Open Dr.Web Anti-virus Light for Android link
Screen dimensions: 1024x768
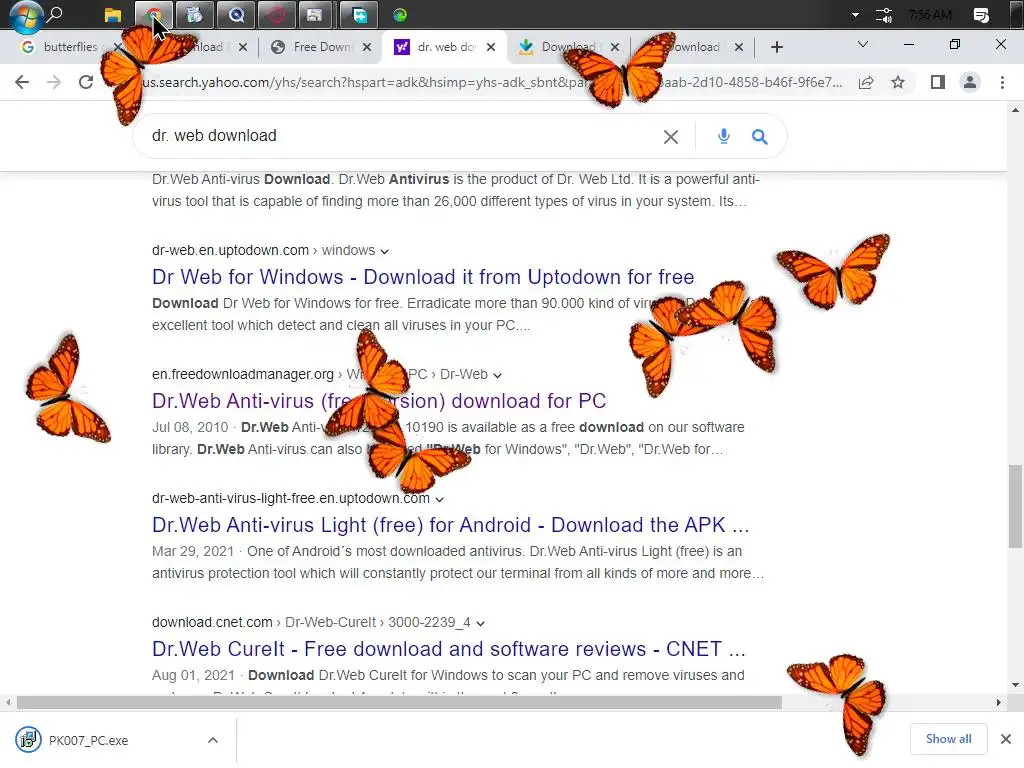[451, 525]
